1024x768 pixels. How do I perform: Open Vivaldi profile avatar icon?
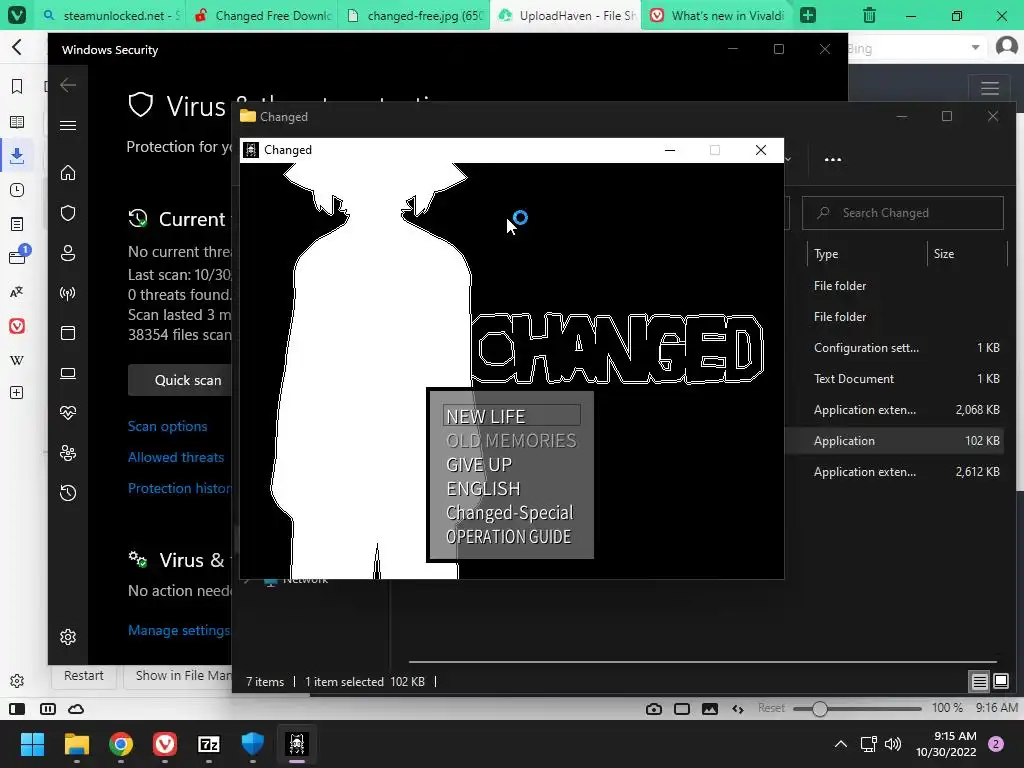[1006, 47]
